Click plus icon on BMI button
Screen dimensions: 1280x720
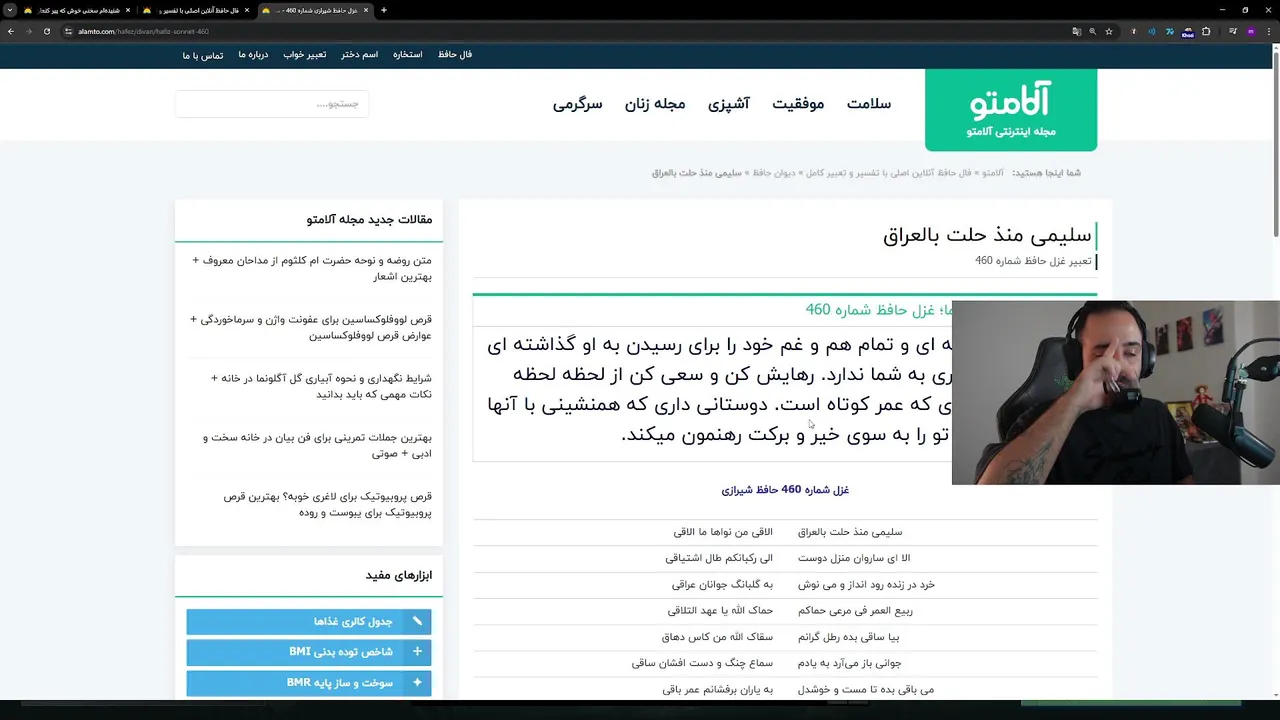tap(417, 652)
